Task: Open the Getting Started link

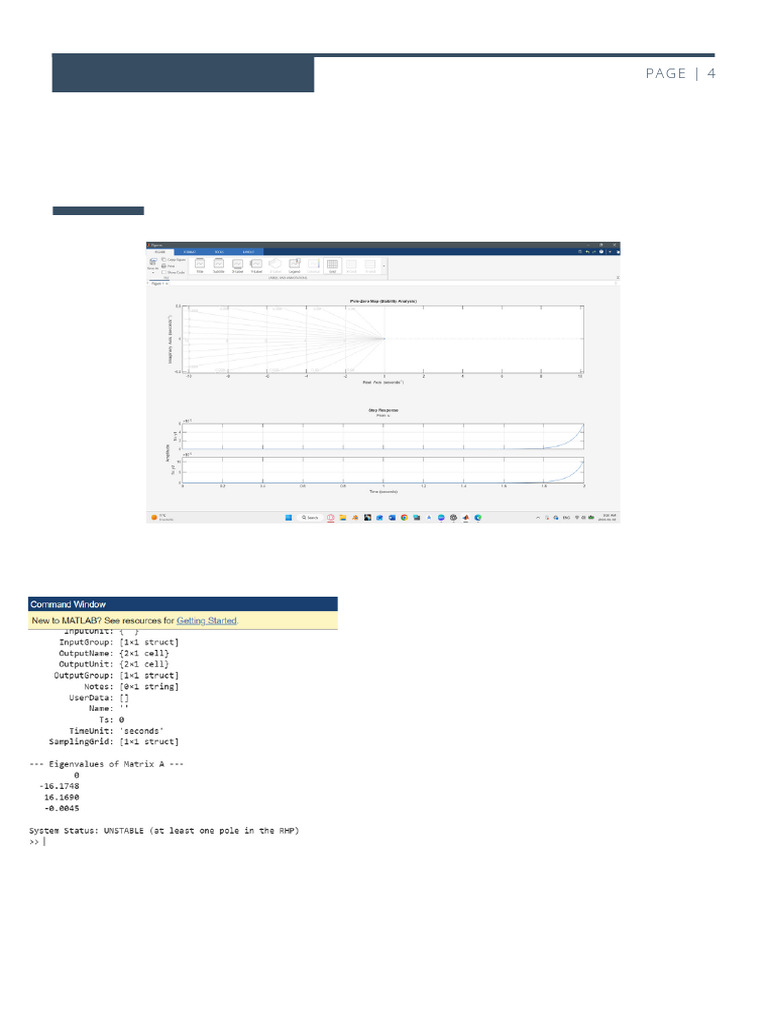Action: click(x=206, y=620)
